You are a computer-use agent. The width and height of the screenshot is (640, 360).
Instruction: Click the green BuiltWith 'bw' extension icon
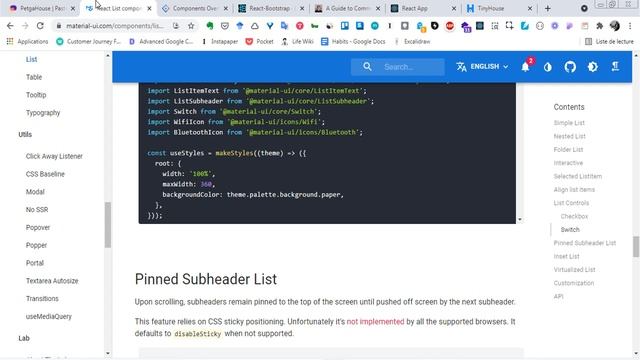(314, 26)
